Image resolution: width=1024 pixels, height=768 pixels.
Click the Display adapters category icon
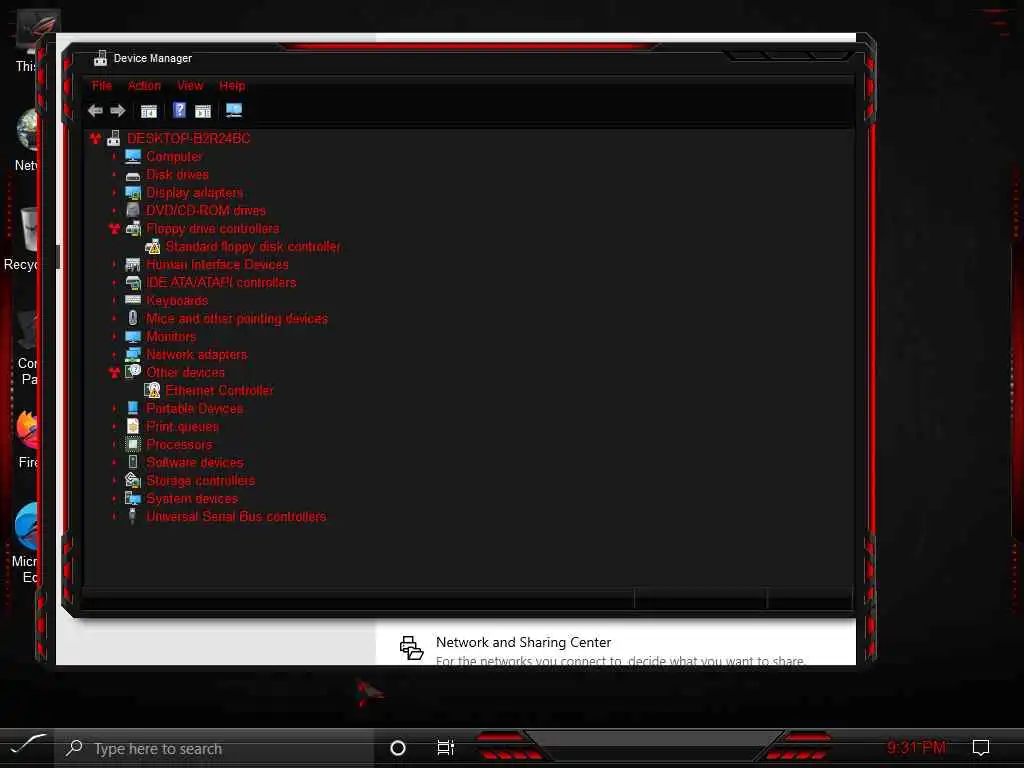(133, 193)
